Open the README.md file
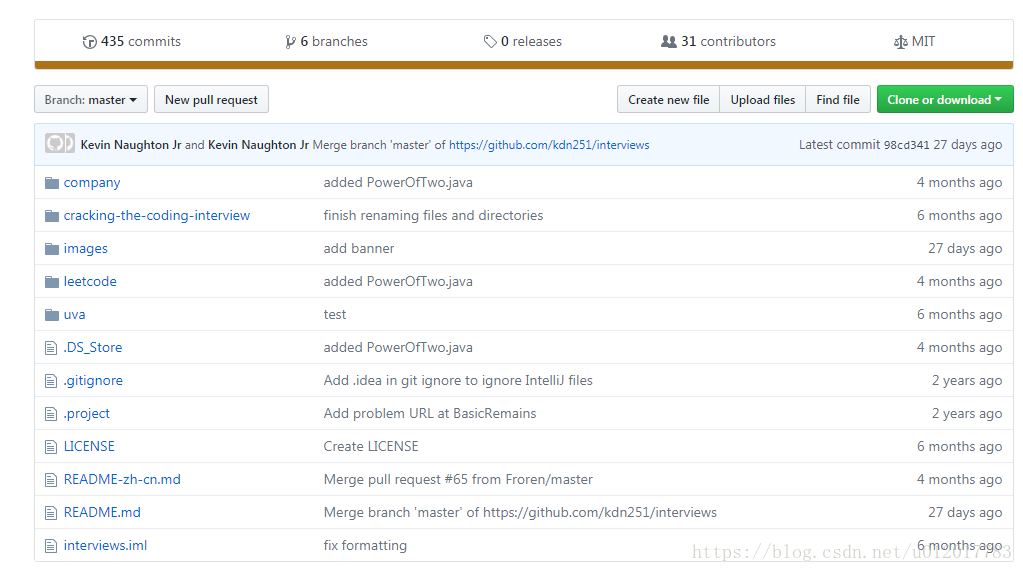1023x572 pixels. coord(102,513)
